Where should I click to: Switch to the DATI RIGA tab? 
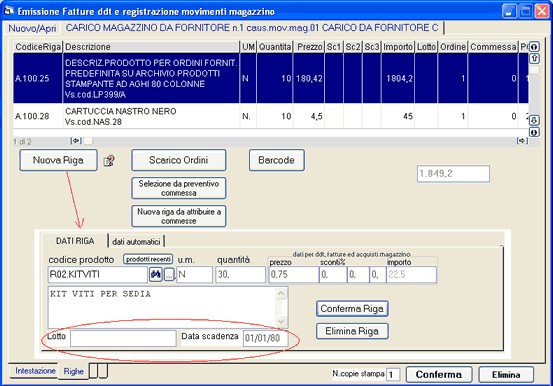pos(75,241)
